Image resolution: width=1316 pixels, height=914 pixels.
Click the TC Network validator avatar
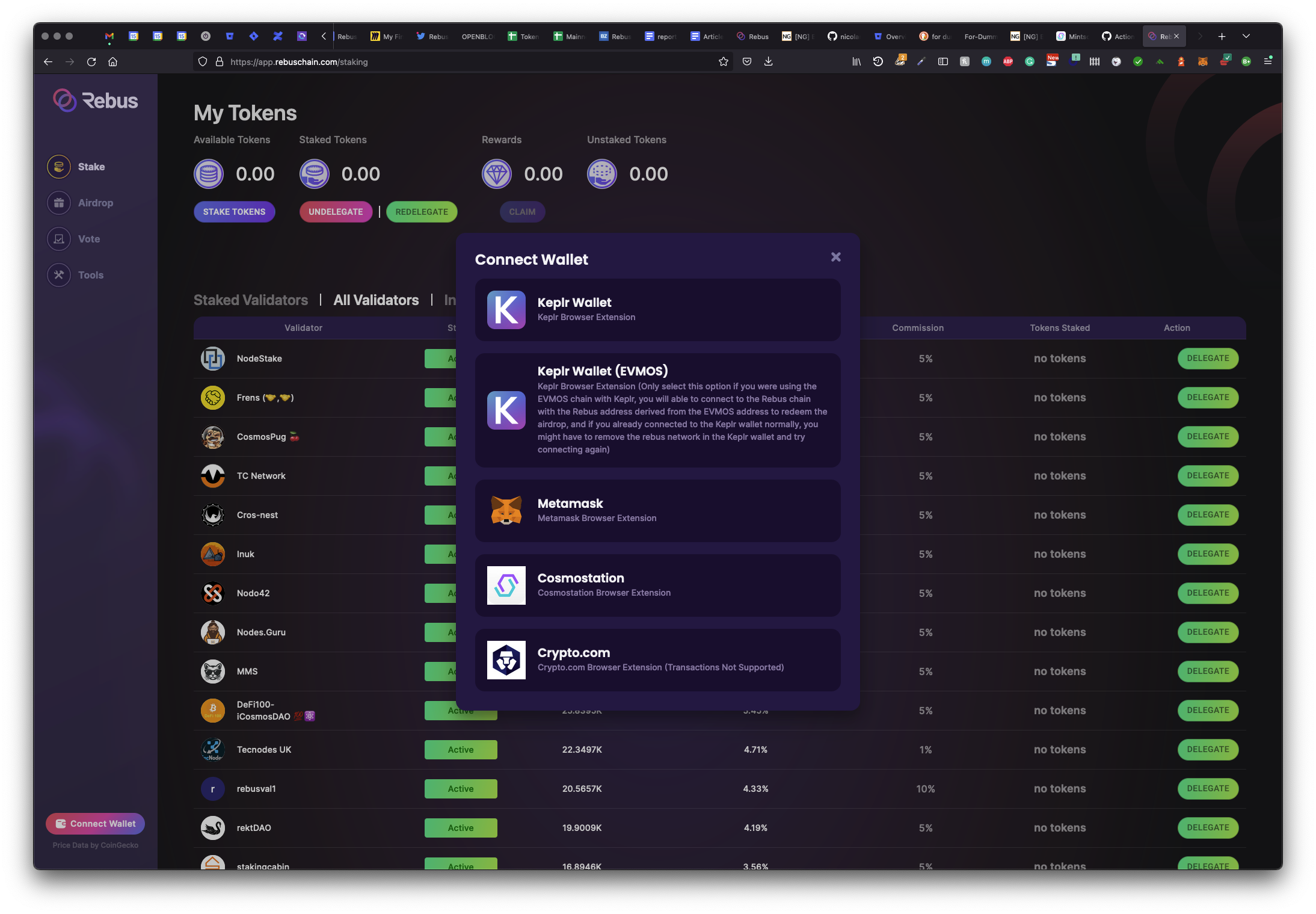click(x=213, y=476)
